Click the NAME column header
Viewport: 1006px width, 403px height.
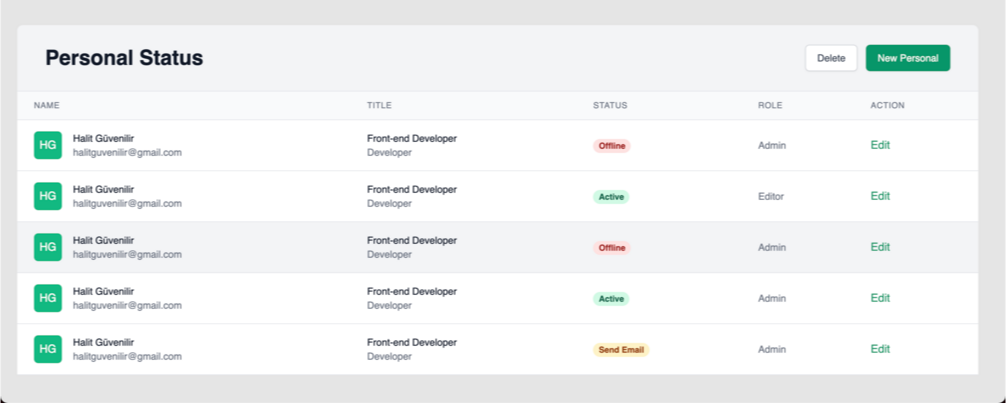tap(47, 105)
